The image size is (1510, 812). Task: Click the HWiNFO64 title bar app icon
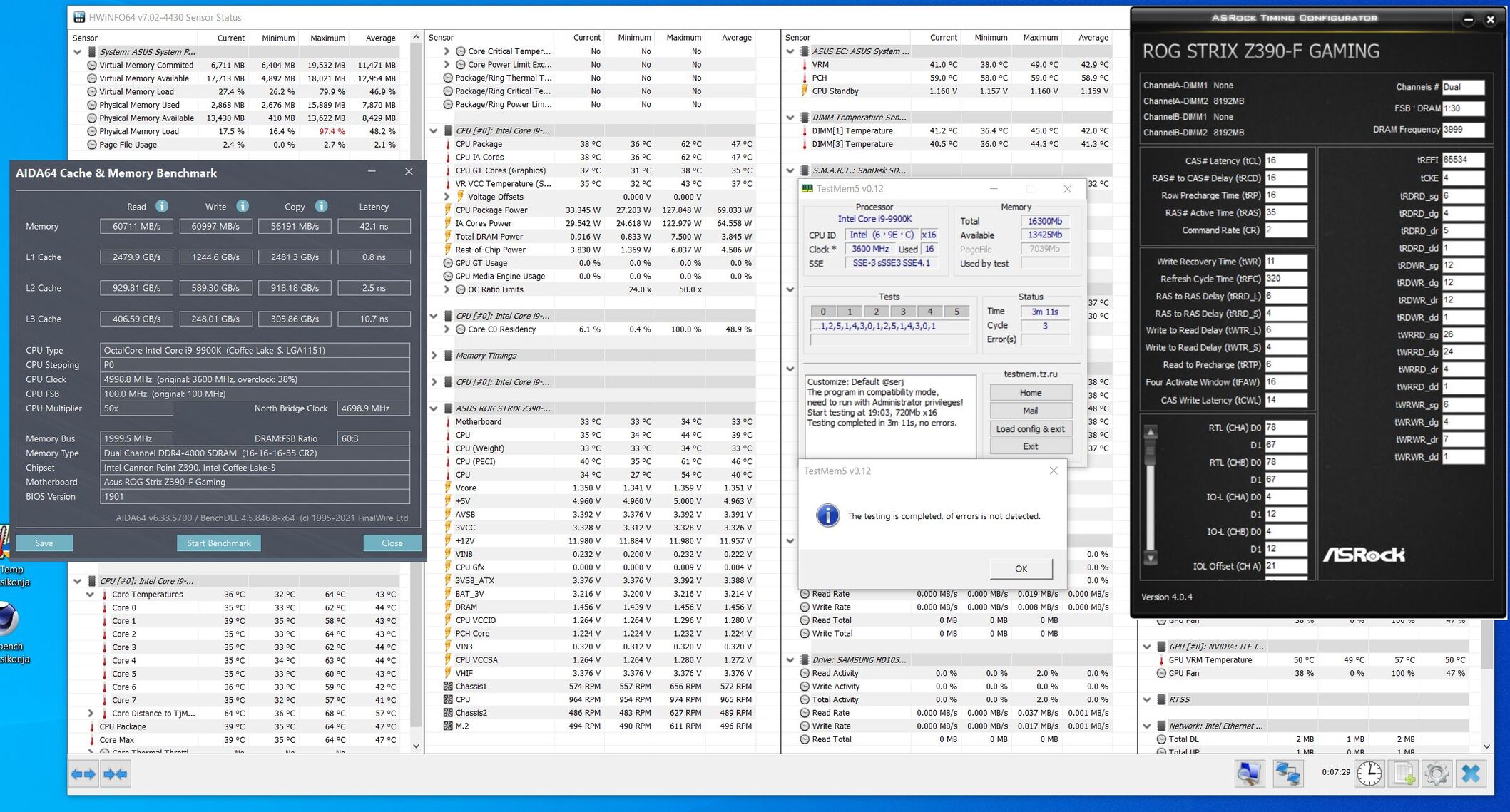pyautogui.click(x=79, y=17)
